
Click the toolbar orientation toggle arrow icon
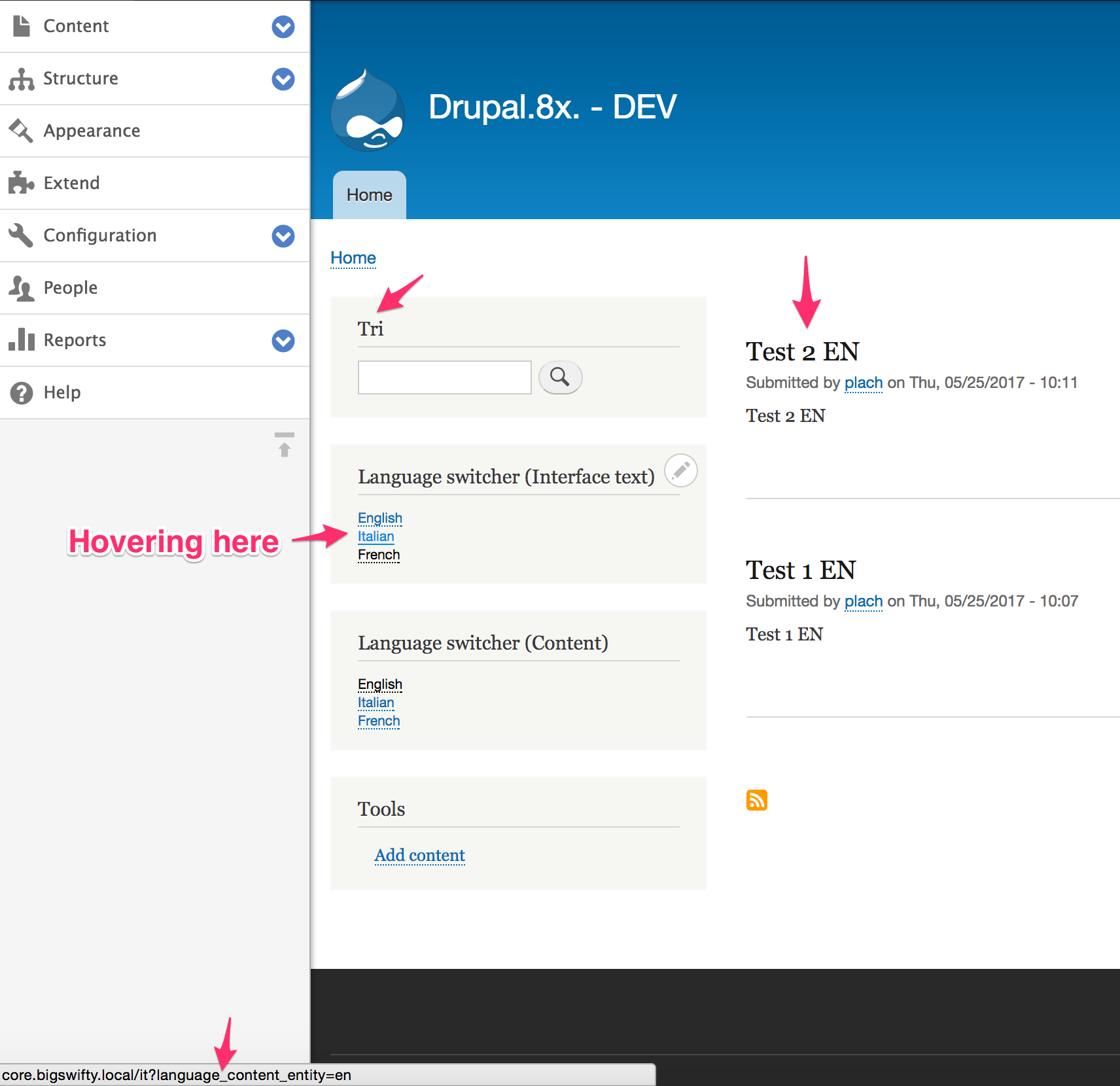pos(284,445)
